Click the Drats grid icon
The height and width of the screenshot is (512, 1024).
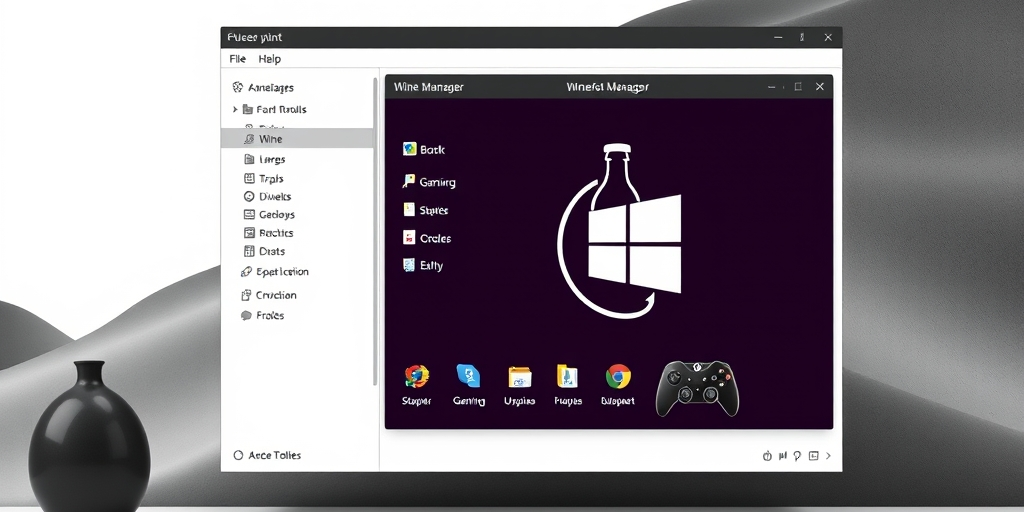[x=249, y=251]
